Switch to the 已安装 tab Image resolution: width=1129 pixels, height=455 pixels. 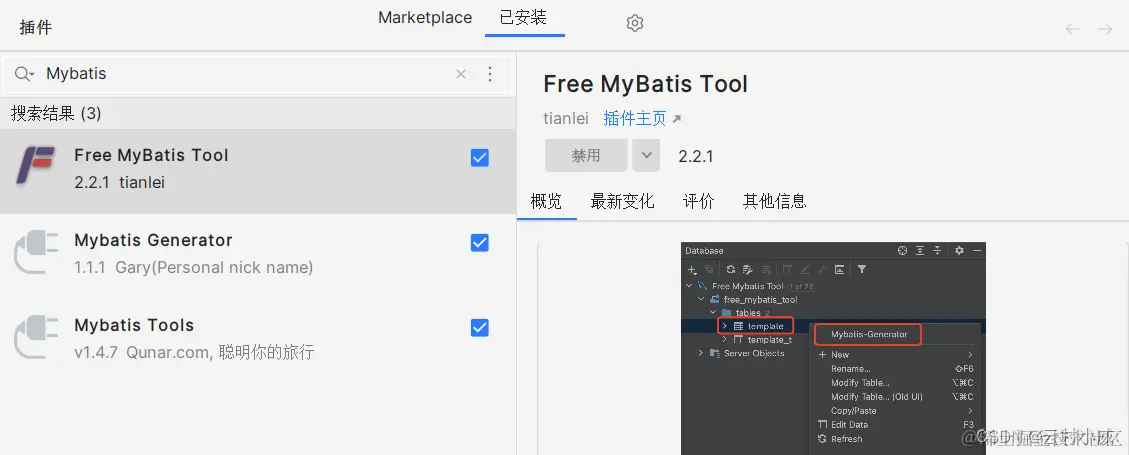tap(523, 18)
